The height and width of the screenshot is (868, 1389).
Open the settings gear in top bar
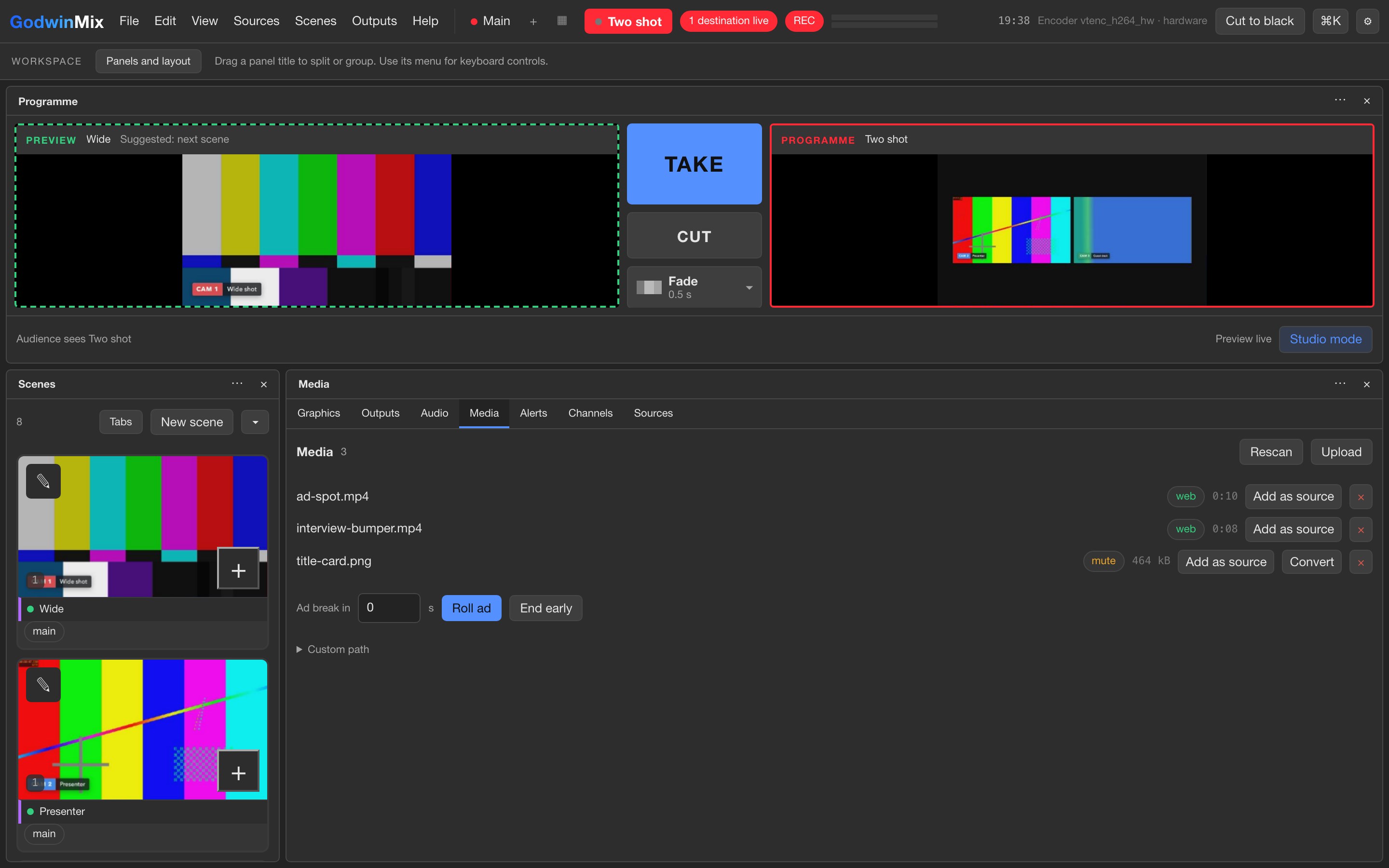(1367, 21)
